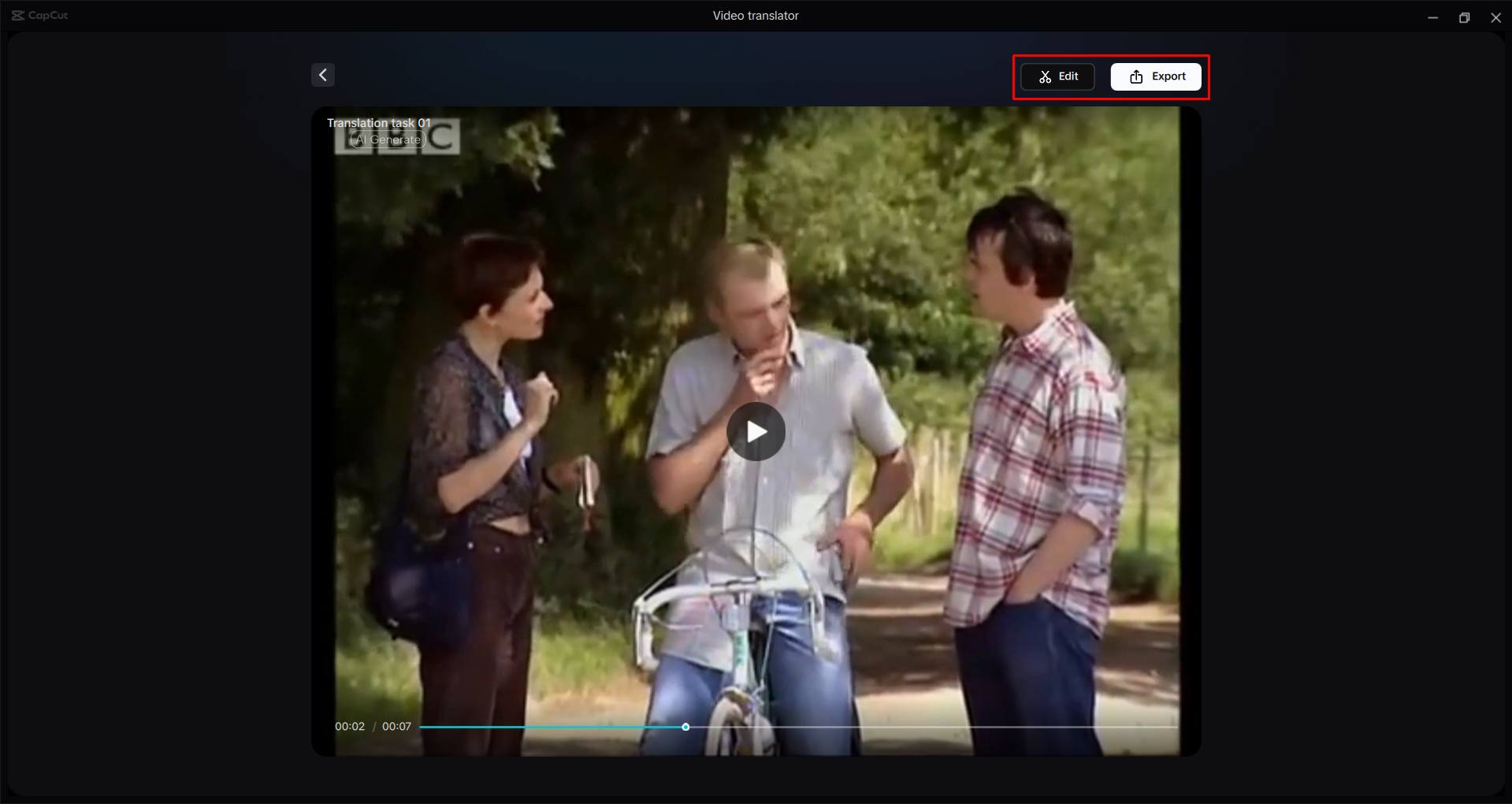1512x804 pixels.
Task: Minimize the Video translator window
Action: pos(1433,17)
